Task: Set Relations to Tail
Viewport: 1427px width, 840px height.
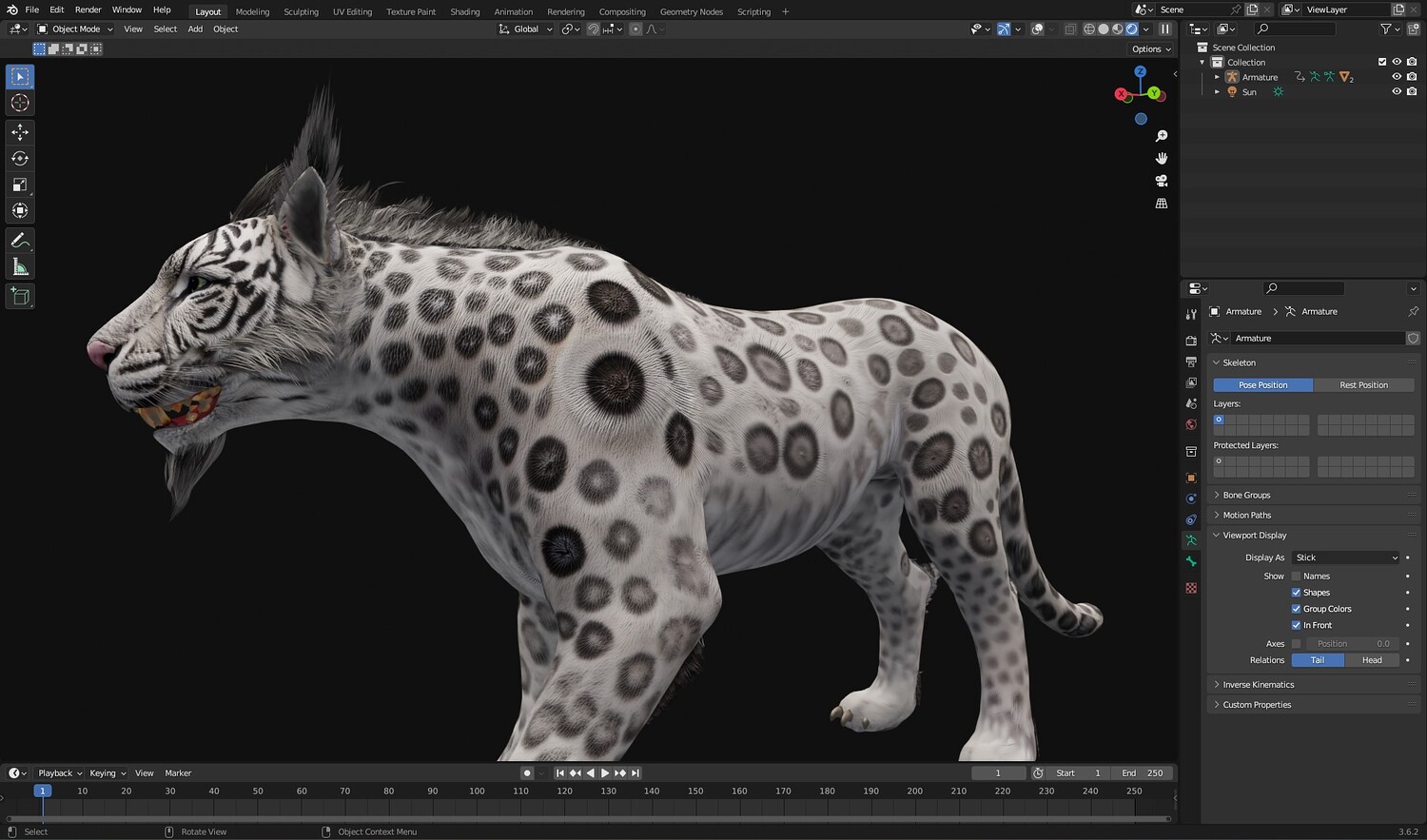Action: (x=1318, y=660)
